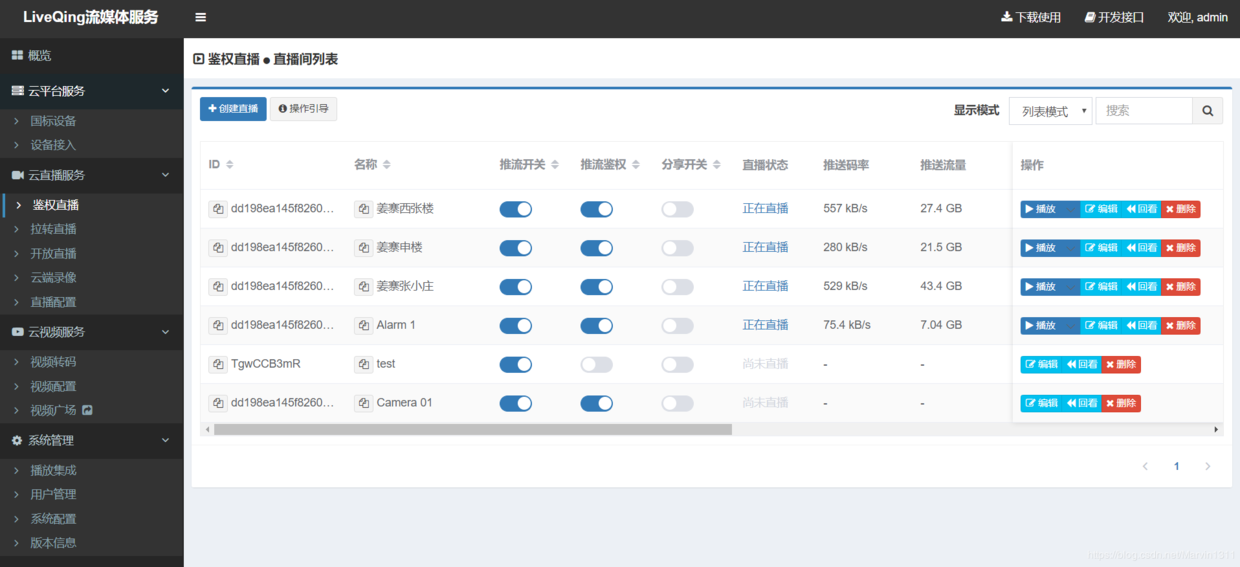Collapse the 系统管理 section
Screen dimensions: 1240x567
[92, 440]
